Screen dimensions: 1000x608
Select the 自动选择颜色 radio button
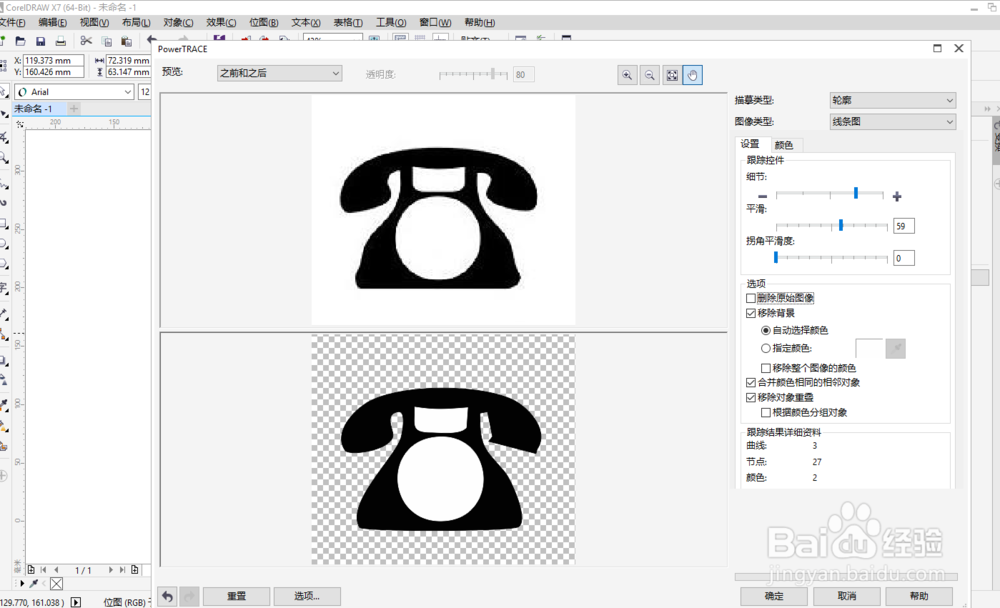(765, 330)
